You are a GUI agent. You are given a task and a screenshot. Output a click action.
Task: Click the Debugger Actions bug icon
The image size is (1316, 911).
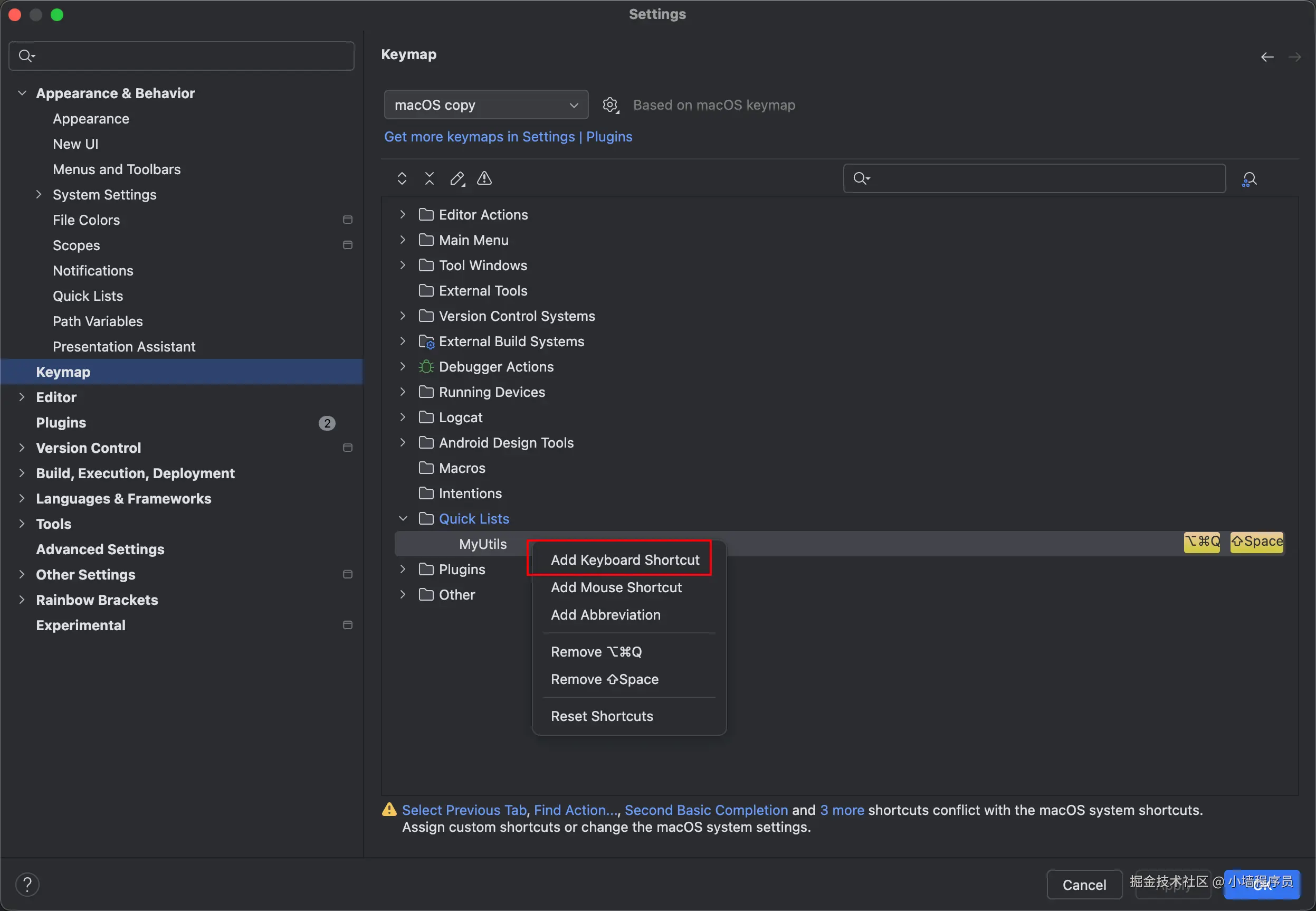click(426, 366)
